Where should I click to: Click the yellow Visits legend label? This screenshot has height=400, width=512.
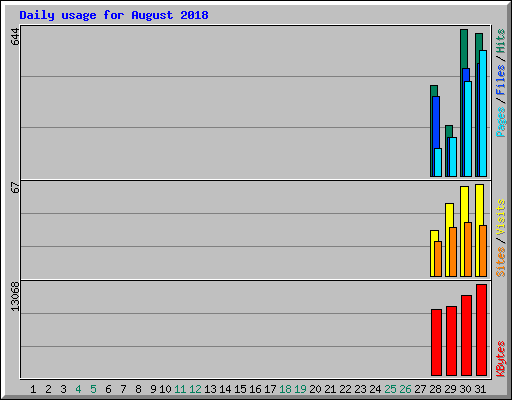(500, 217)
